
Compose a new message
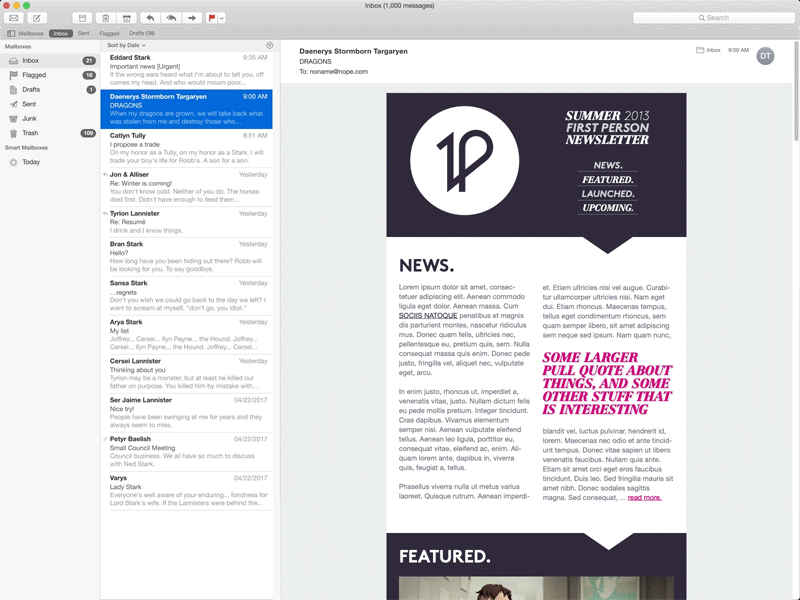click(x=37, y=18)
